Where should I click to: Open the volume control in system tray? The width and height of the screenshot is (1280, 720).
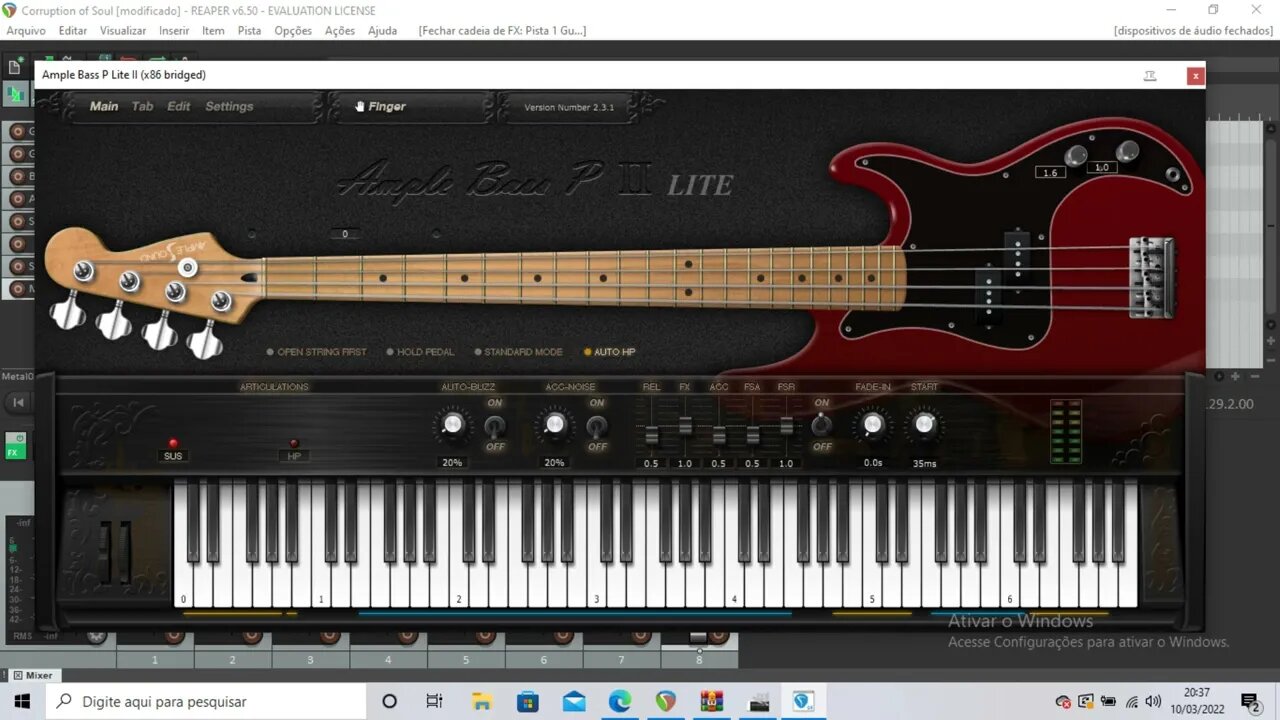1153,701
